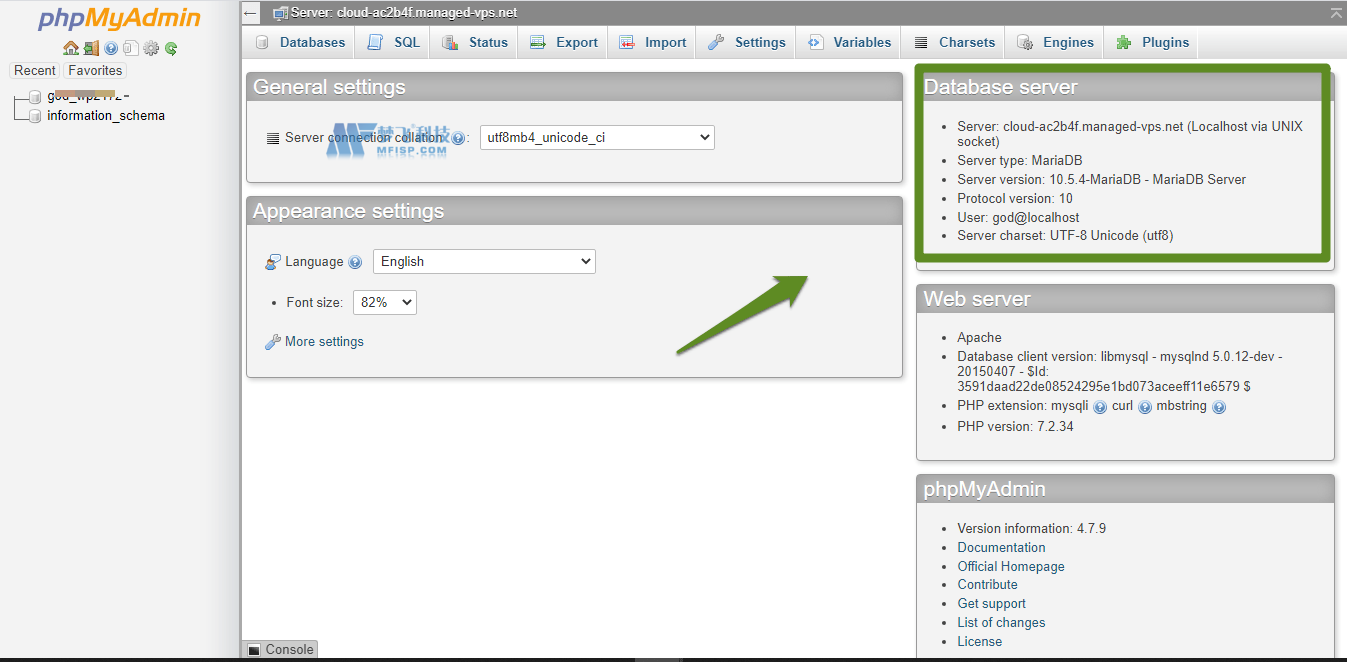The image size is (1347, 662).
Task: Select information_schema database in tree
Action: coord(106,116)
